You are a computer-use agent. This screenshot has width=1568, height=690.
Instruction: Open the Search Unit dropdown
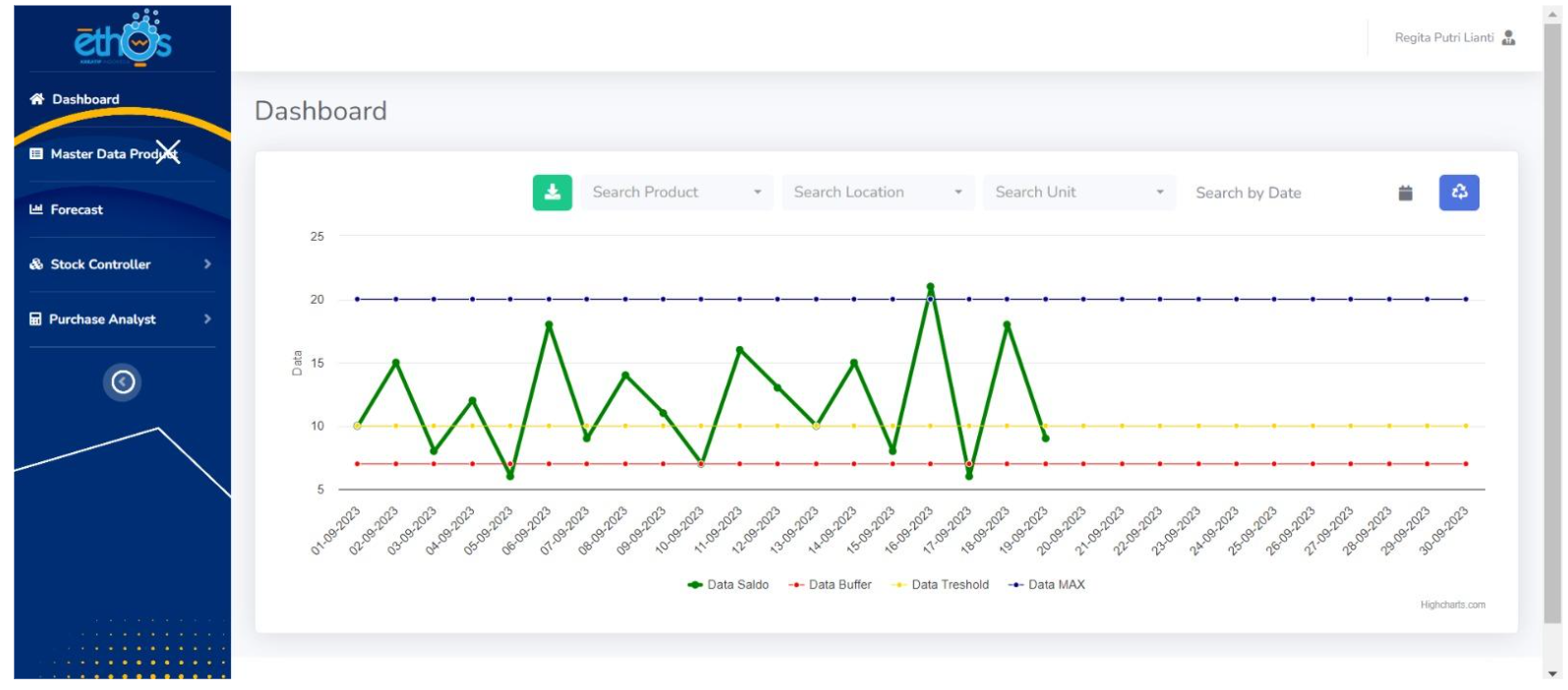click(1078, 193)
